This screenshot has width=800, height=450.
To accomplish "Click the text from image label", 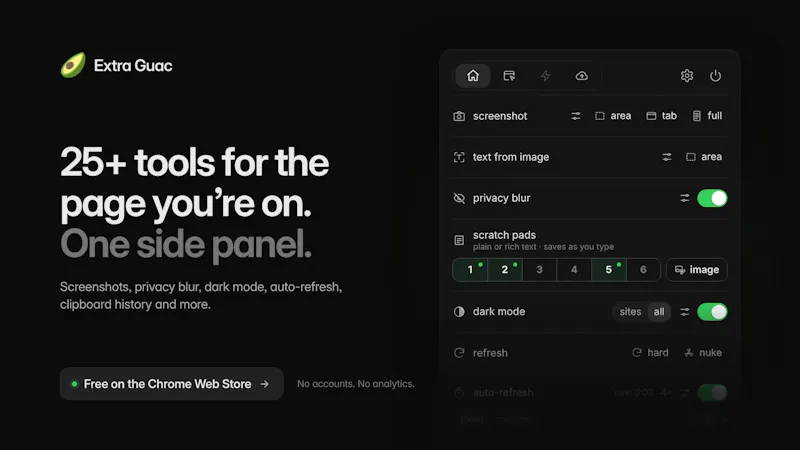I will coord(511,157).
